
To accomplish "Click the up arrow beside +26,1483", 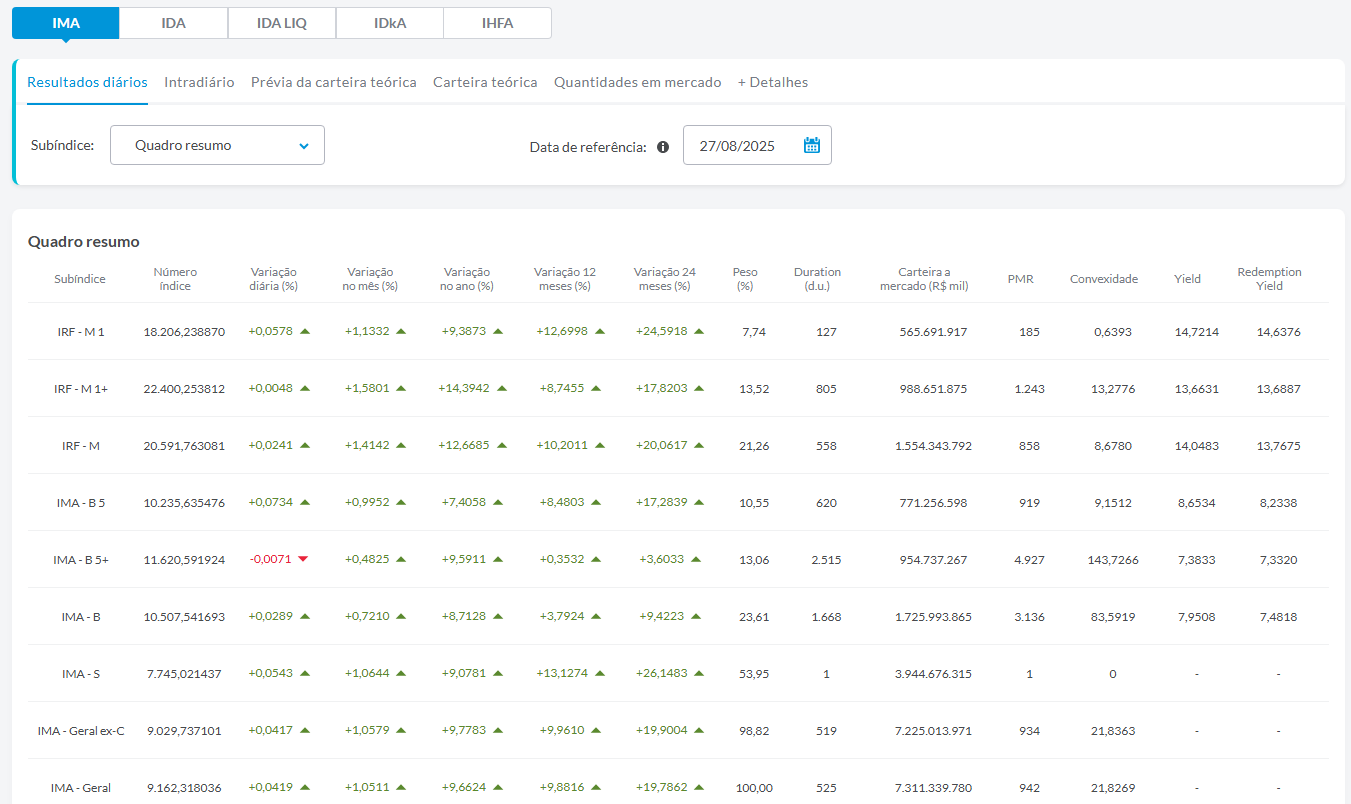I will point(699,673).
